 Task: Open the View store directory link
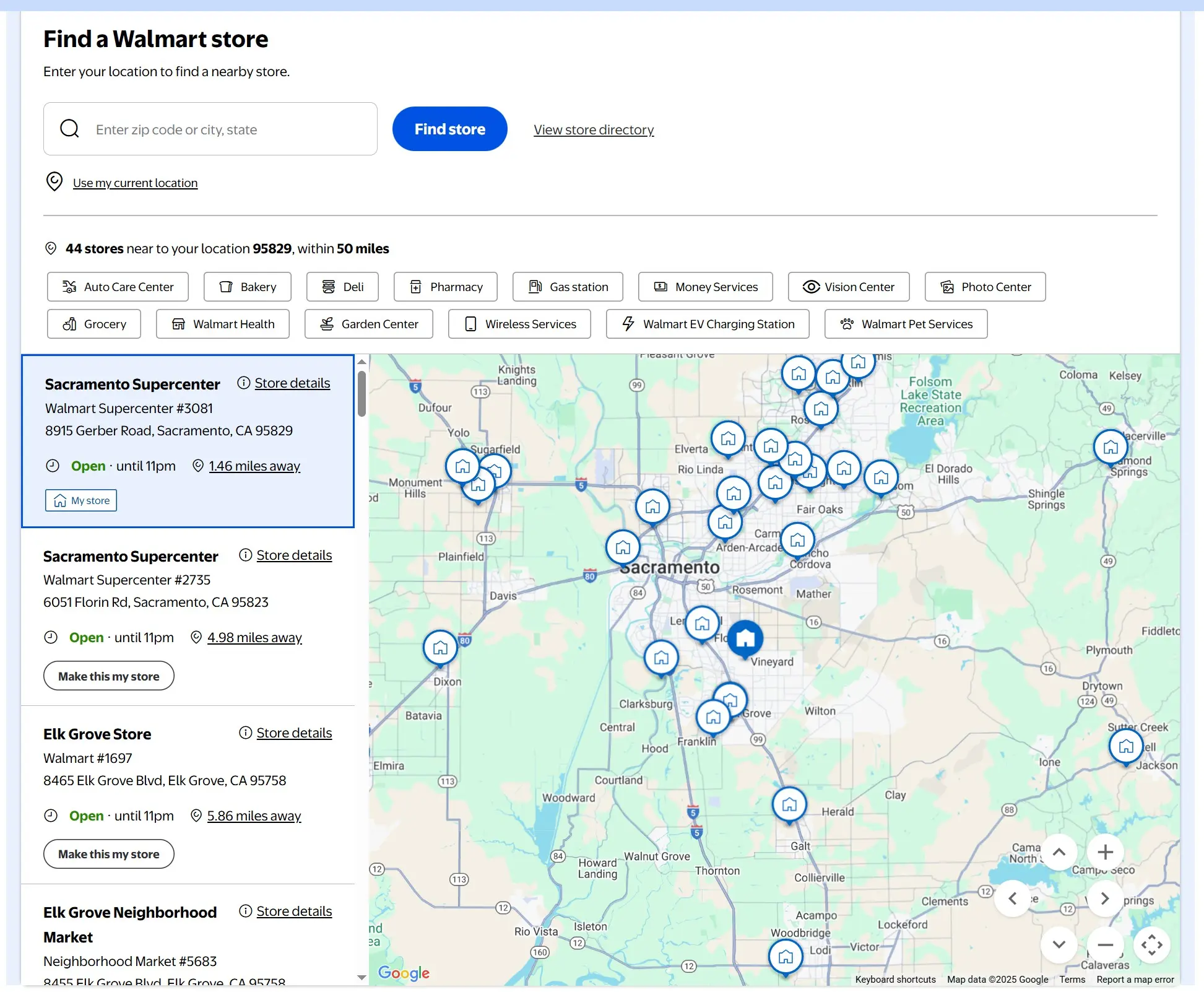point(593,129)
